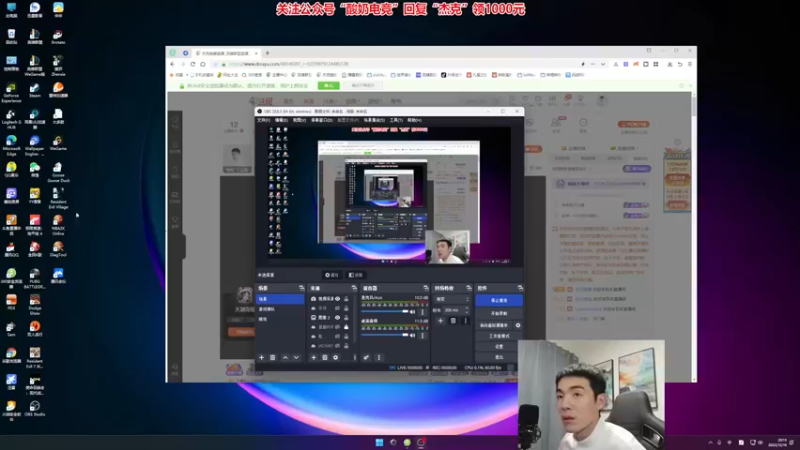Open 文件(F) menu in OBS
This screenshot has height=450, width=800.
263,120
